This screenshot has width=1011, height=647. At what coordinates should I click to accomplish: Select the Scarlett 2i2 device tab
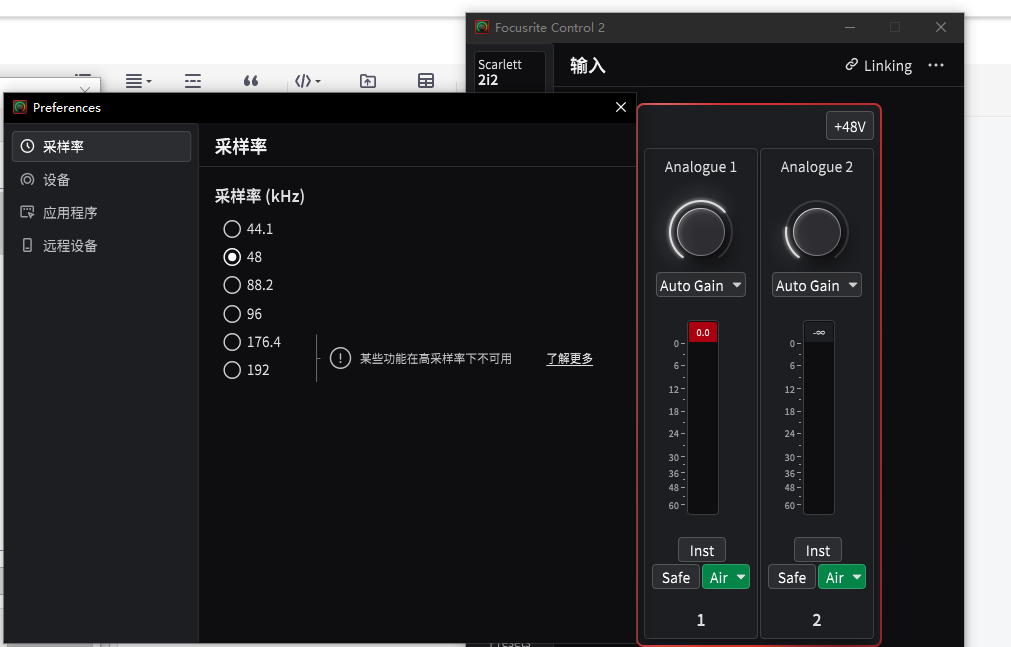click(509, 72)
